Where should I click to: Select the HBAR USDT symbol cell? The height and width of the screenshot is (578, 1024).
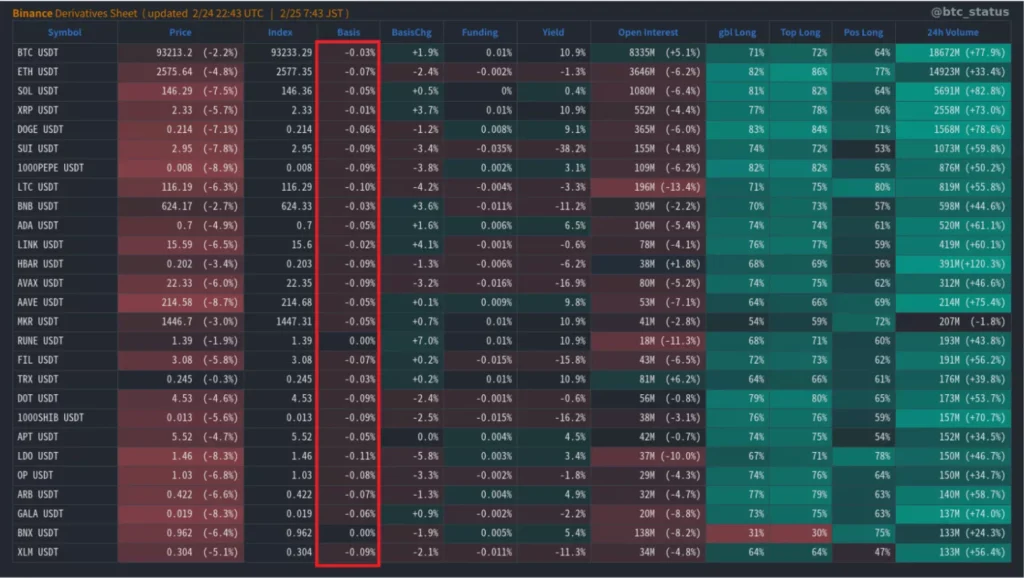(x=65, y=264)
